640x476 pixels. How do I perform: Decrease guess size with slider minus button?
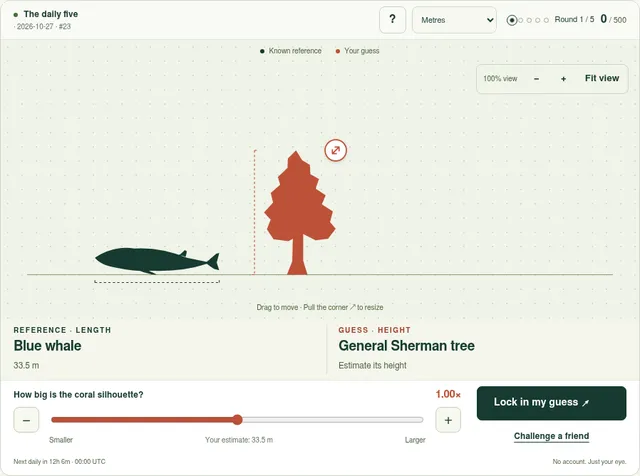[x=26, y=420]
